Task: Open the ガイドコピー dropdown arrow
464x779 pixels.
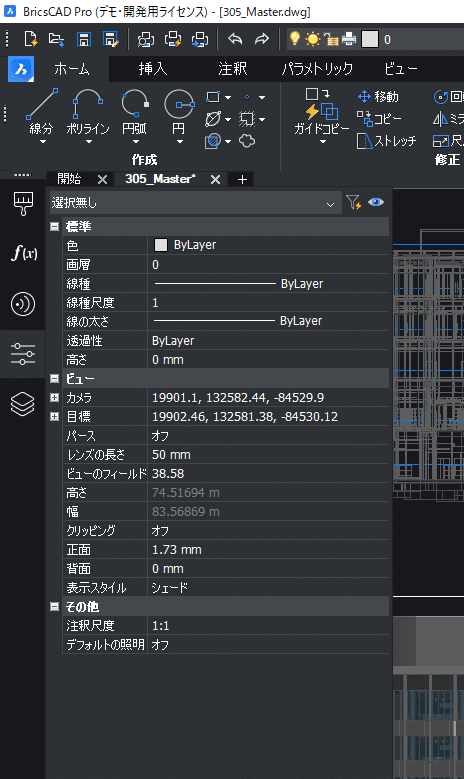Action: (323, 142)
